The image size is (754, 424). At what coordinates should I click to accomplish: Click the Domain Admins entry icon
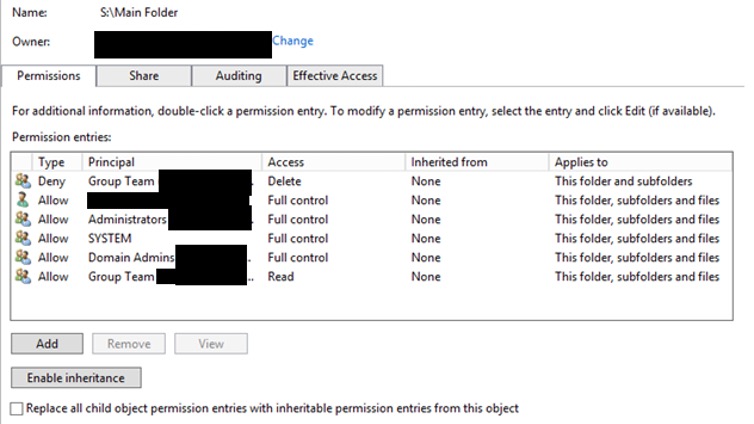[x=22, y=257]
